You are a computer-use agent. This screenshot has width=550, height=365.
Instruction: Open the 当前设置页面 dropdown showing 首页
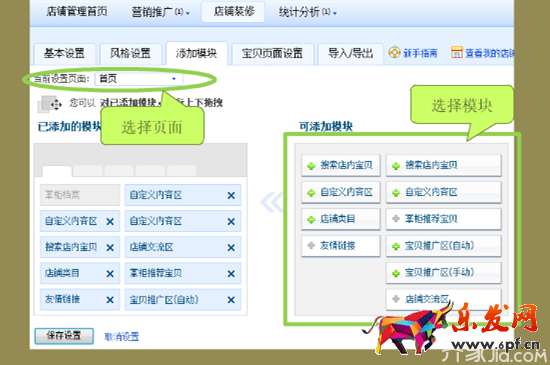click(x=139, y=79)
